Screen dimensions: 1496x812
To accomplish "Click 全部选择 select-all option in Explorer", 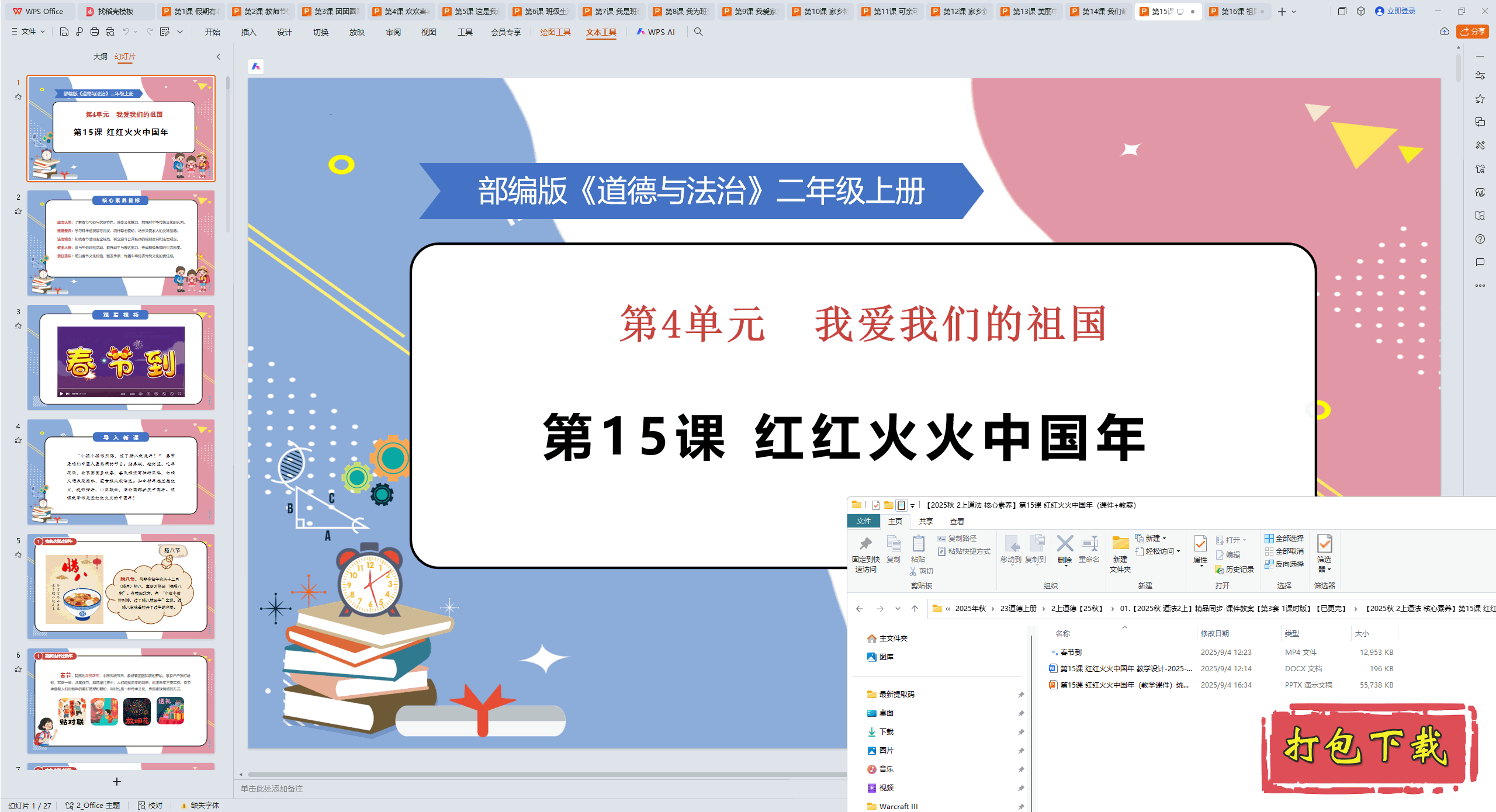I will [x=1284, y=538].
